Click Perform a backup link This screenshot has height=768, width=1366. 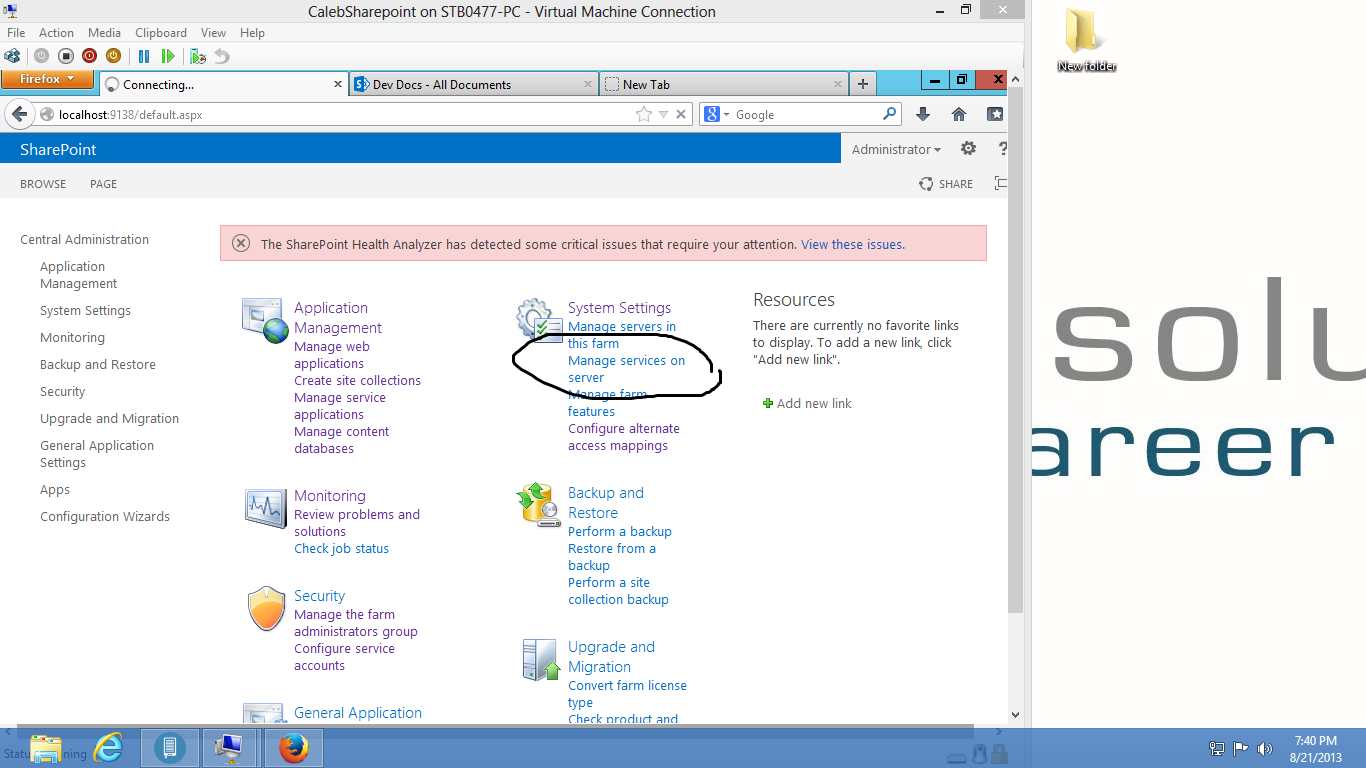click(x=620, y=531)
